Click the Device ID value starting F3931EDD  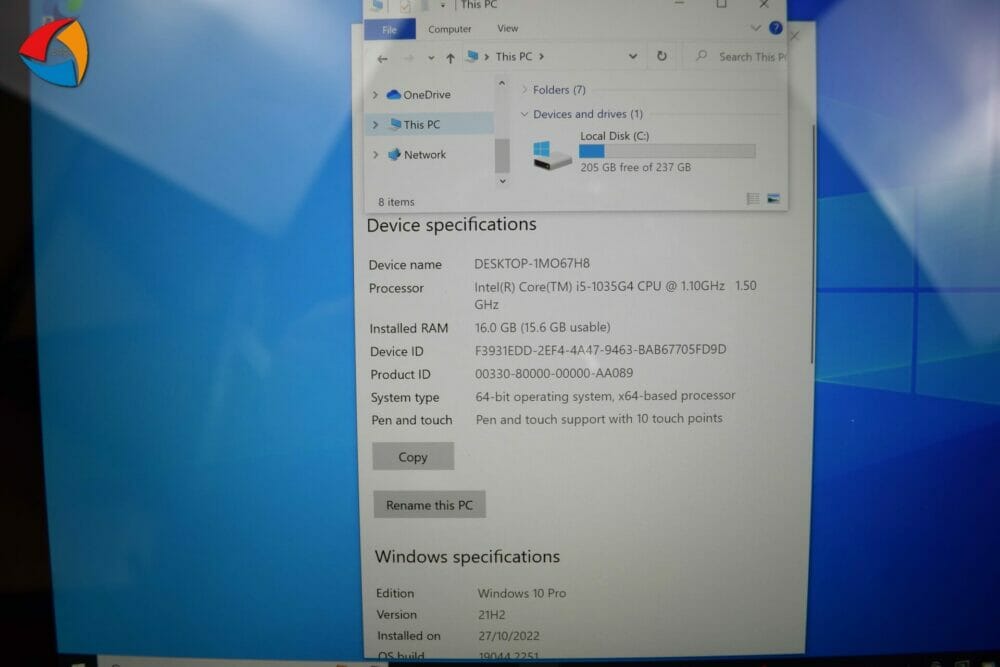click(601, 350)
